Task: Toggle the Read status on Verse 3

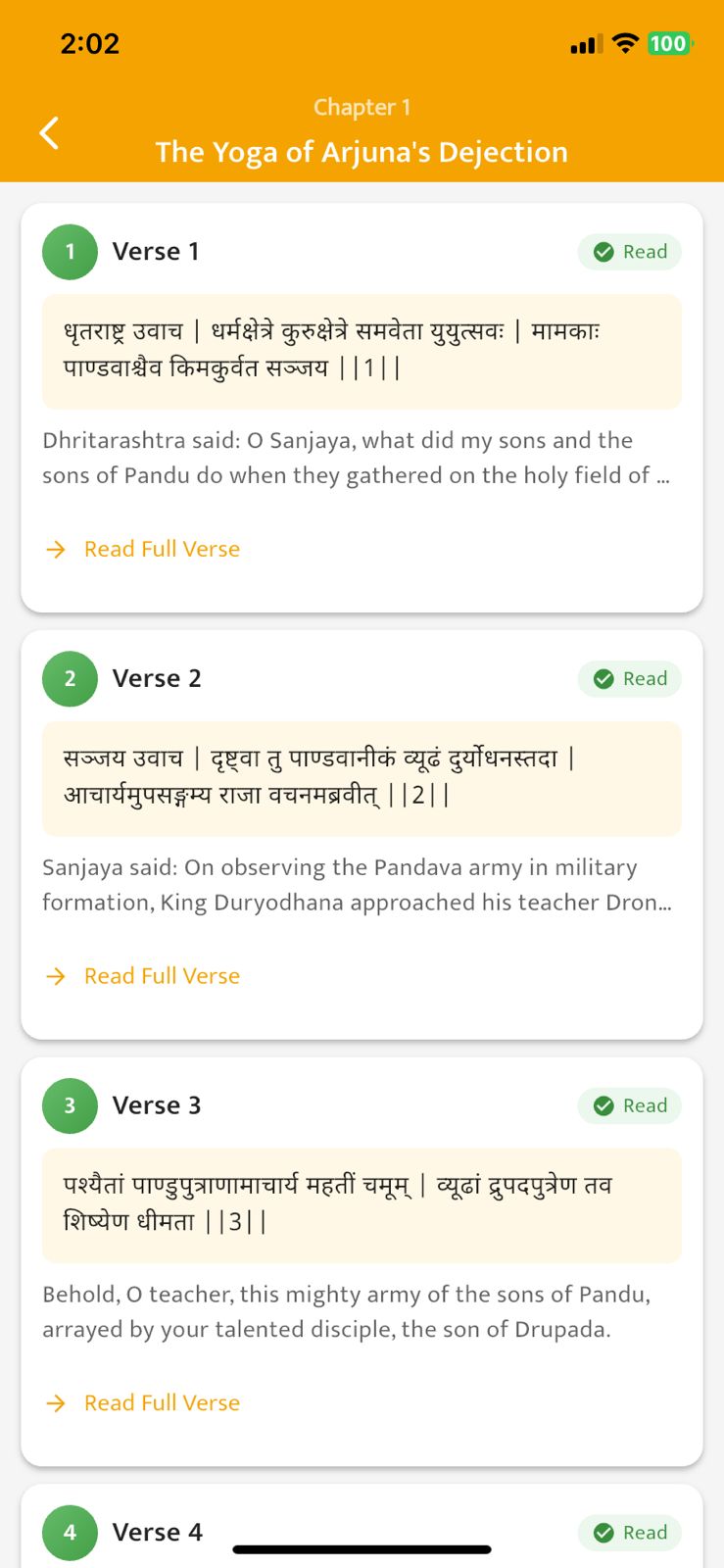Action: [x=630, y=1105]
